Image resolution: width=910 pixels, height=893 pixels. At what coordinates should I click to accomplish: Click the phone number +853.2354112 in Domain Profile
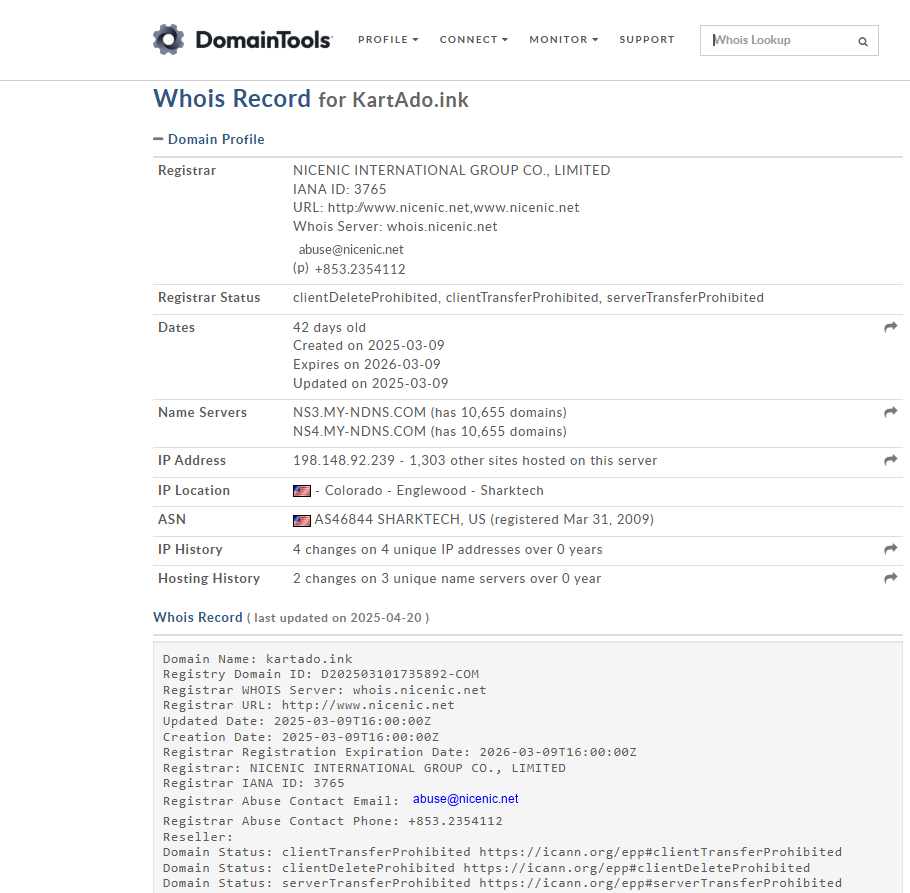(x=360, y=269)
